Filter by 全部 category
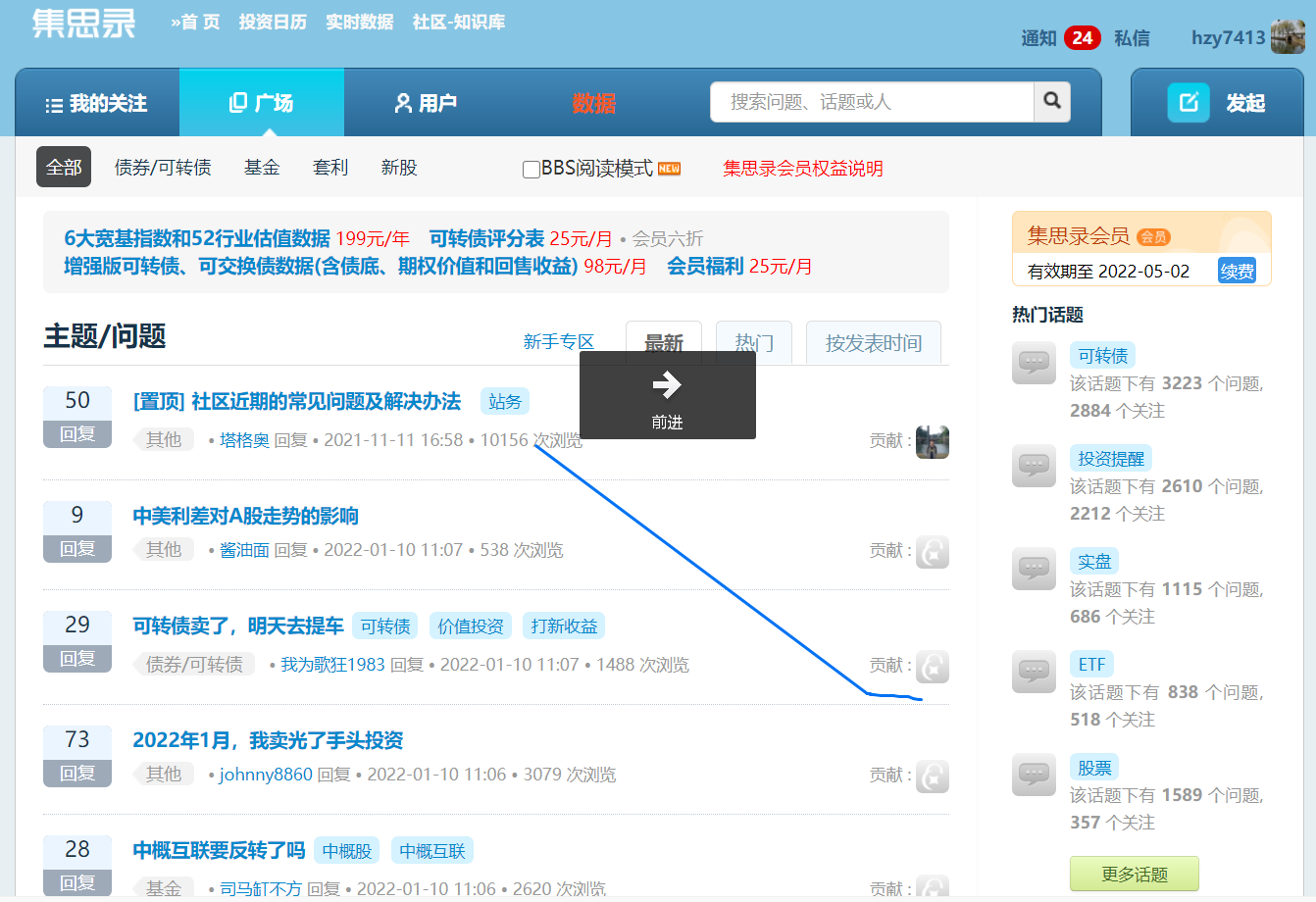The height and width of the screenshot is (902, 1316). point(64,168)
